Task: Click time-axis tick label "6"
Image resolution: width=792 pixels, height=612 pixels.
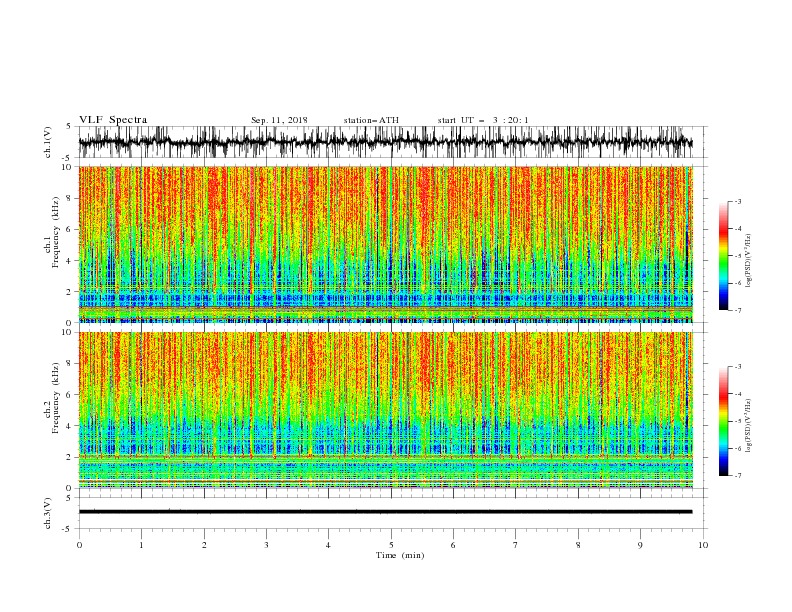Action: [x=453, y=545]
